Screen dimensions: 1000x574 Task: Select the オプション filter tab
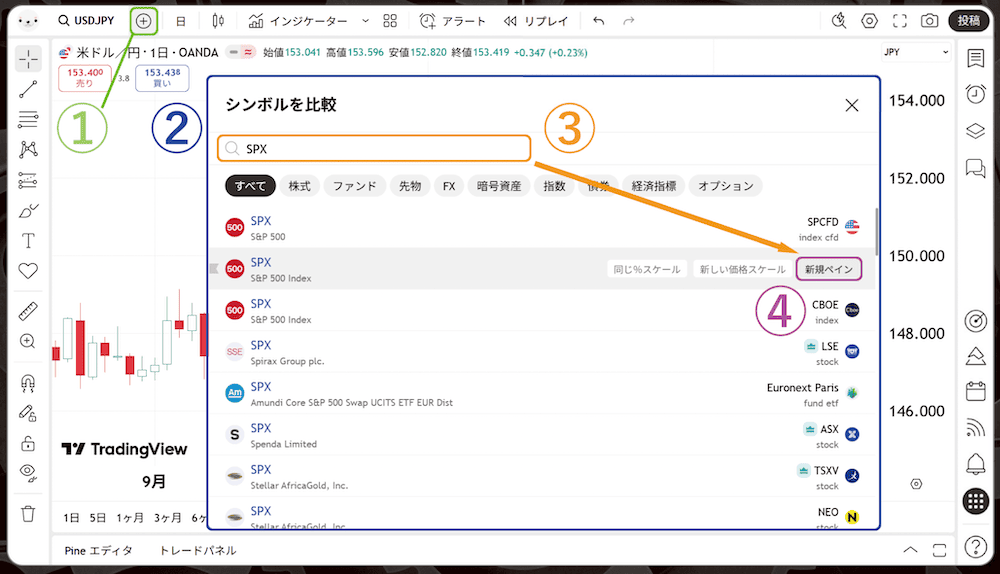coord(726,186)
